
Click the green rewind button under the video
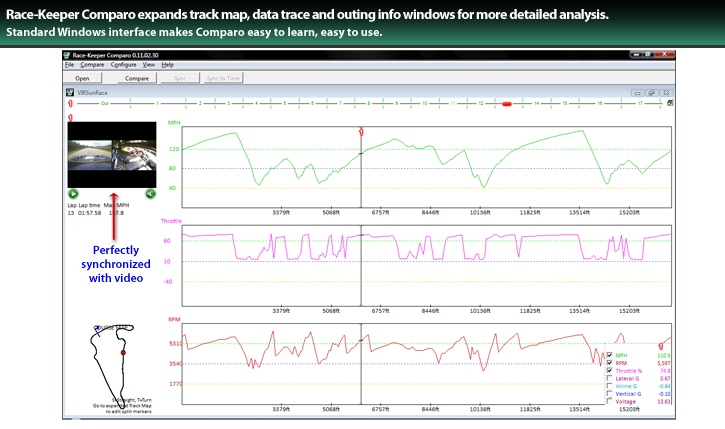150,194
